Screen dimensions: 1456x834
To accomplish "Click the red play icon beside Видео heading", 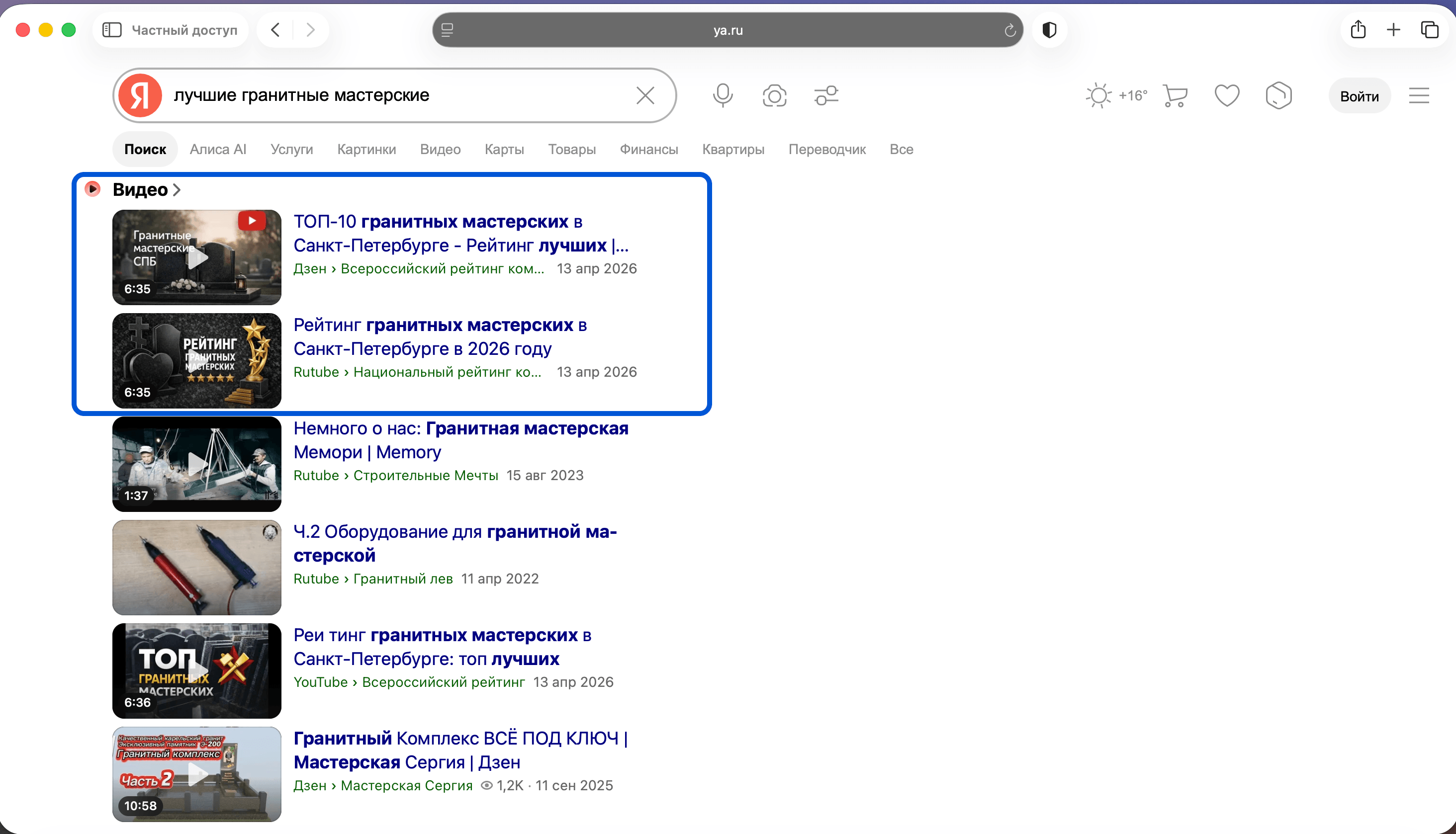I will pyautogui.click(x=92, y=188).
